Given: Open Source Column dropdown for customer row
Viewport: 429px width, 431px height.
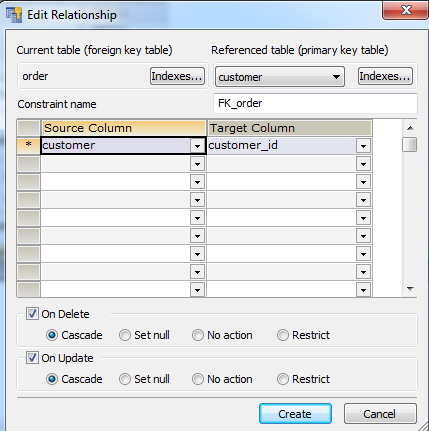Looking at the screenshot, I should [x=197, y=146].
